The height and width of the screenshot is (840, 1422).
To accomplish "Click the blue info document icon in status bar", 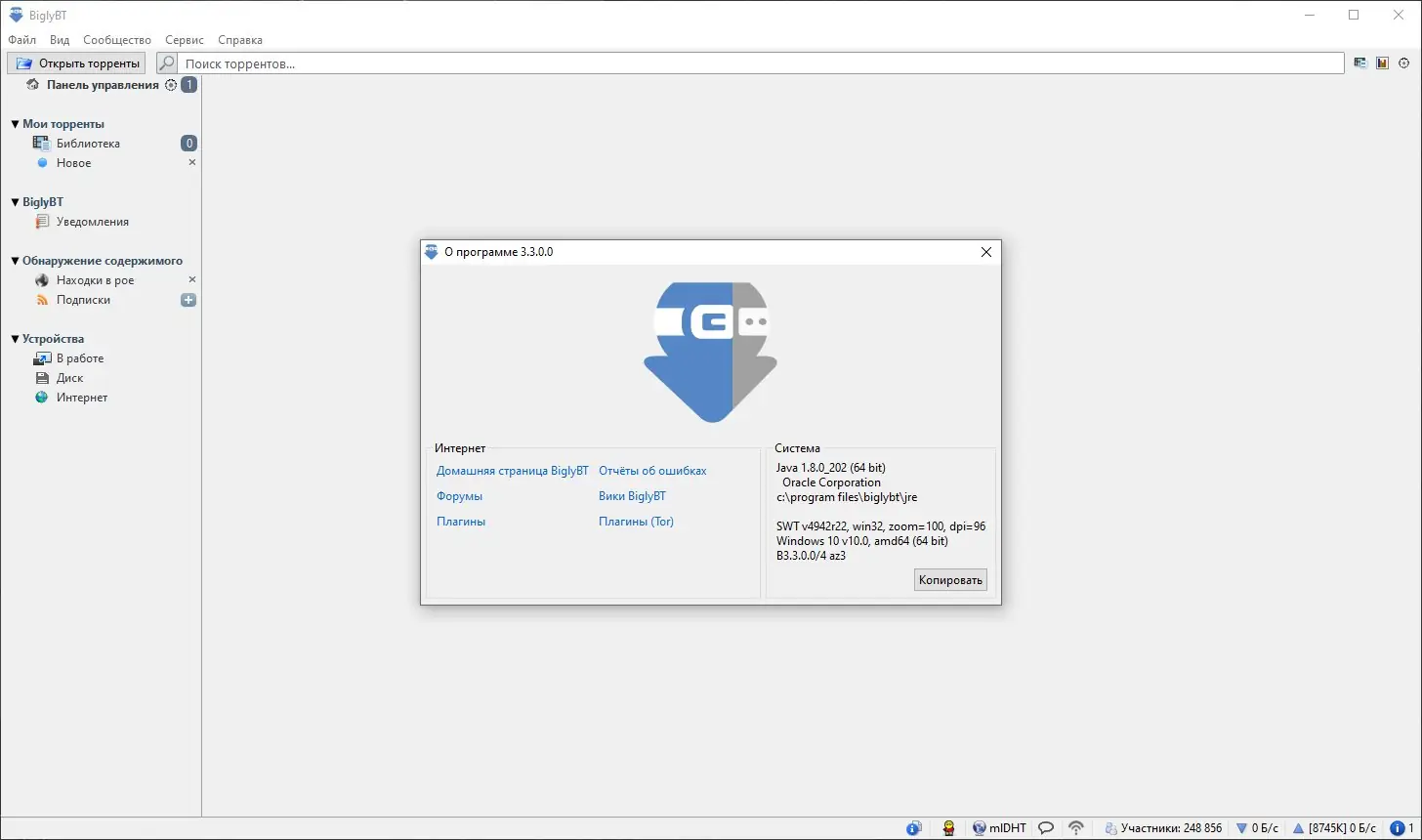I will click(914, 828).
